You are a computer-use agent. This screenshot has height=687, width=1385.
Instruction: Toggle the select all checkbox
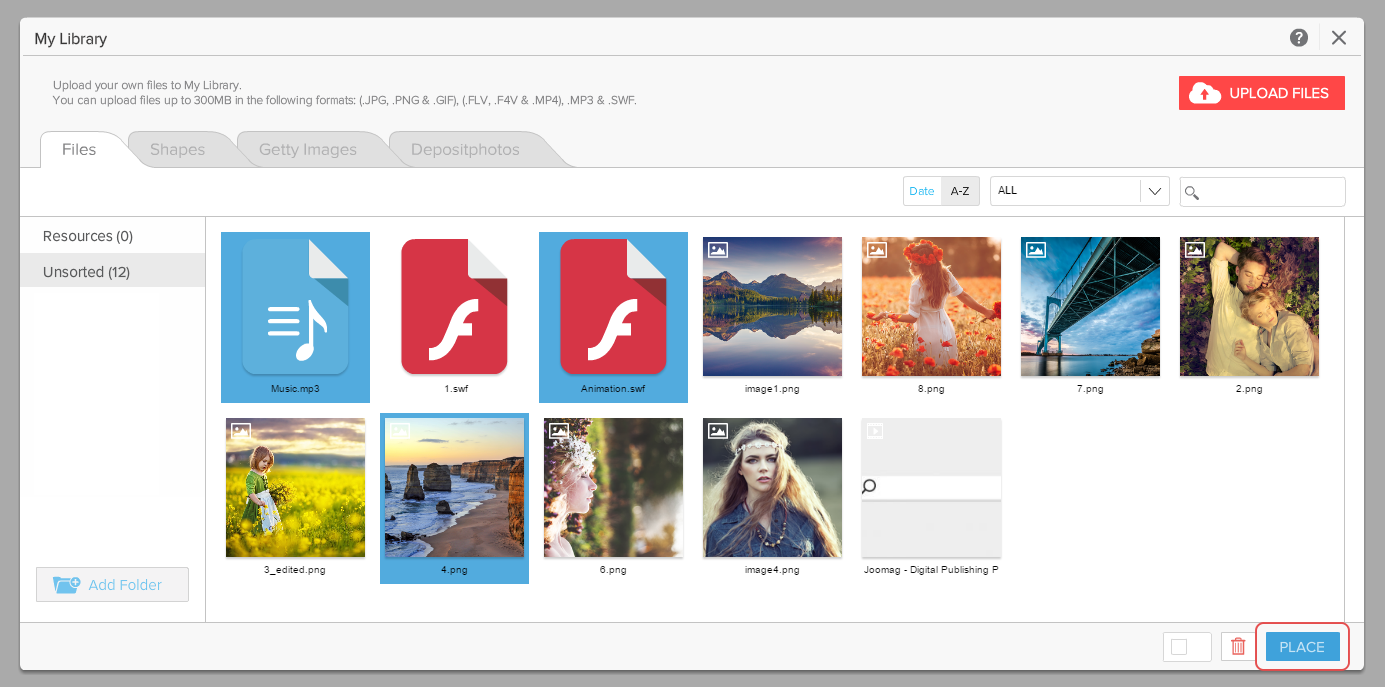click(x=1179, y=647)
